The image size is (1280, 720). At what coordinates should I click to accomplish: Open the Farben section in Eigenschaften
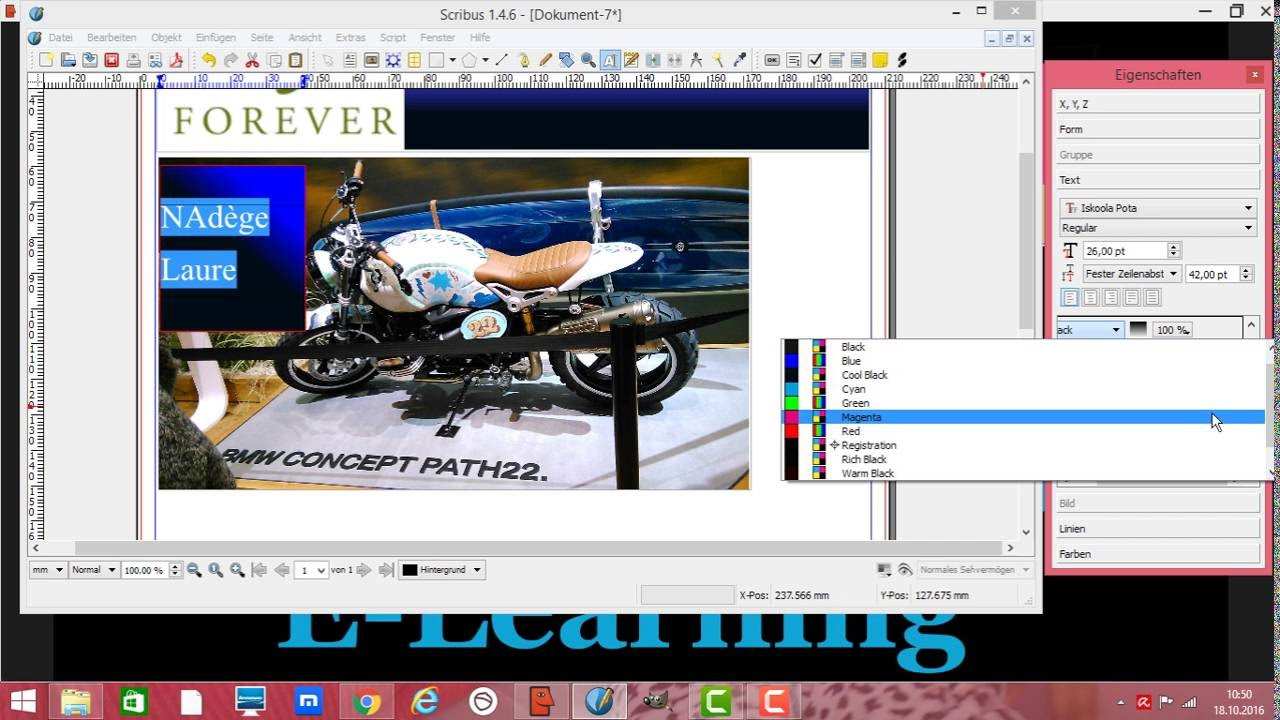coord(1157,554)
